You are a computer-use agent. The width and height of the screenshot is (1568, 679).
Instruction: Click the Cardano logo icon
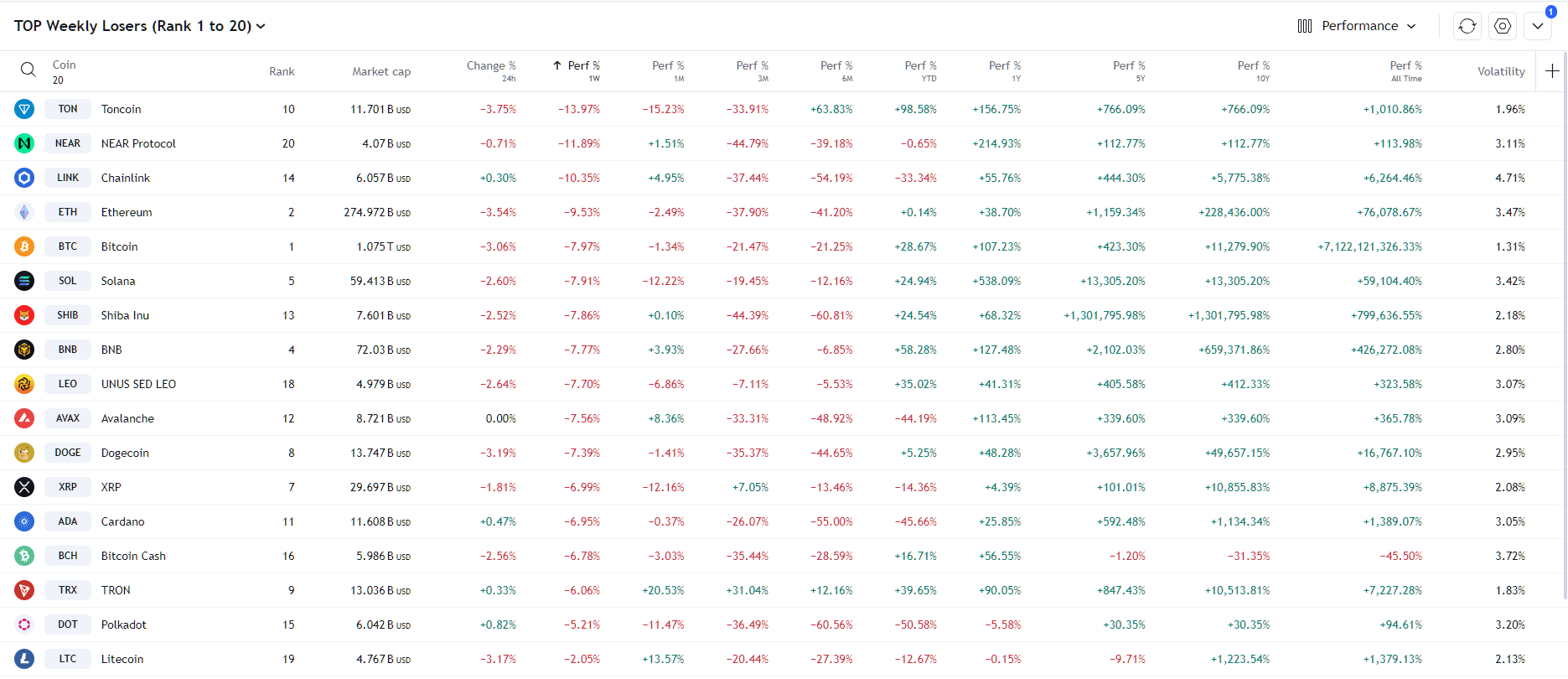24,521
